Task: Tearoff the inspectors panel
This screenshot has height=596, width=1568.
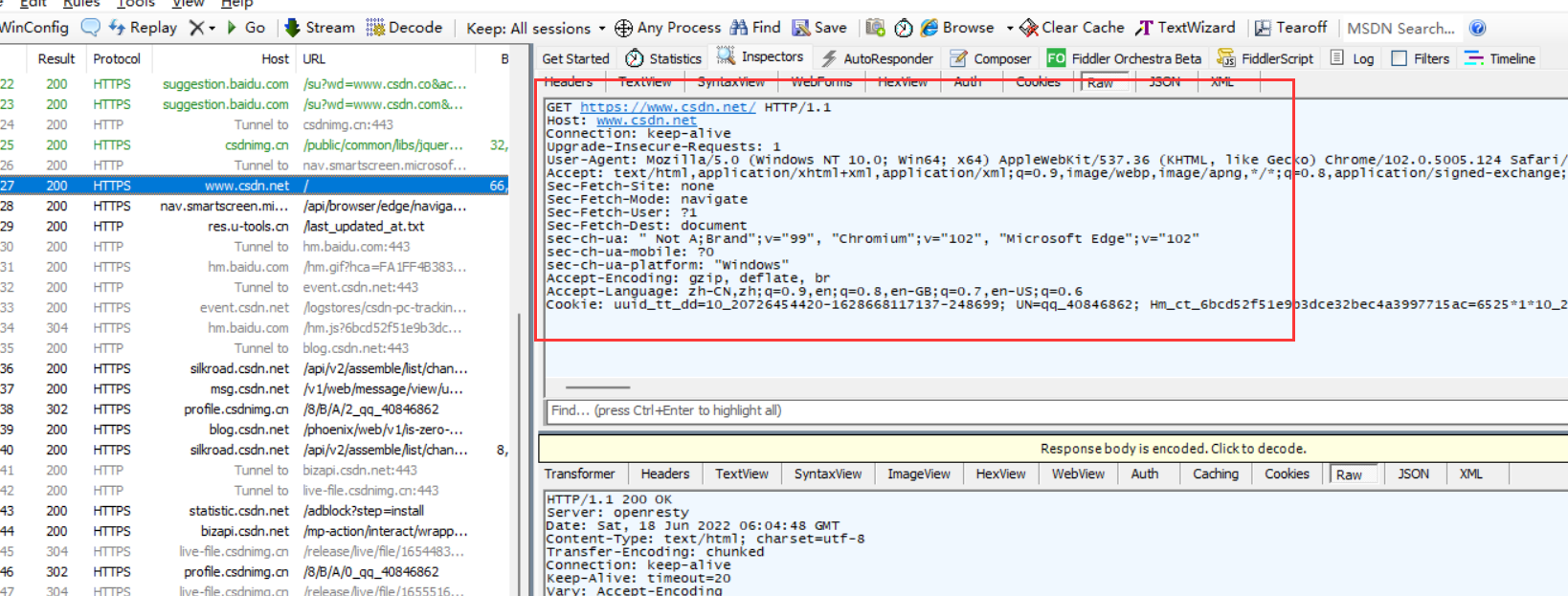Action: pos(1290,28)
